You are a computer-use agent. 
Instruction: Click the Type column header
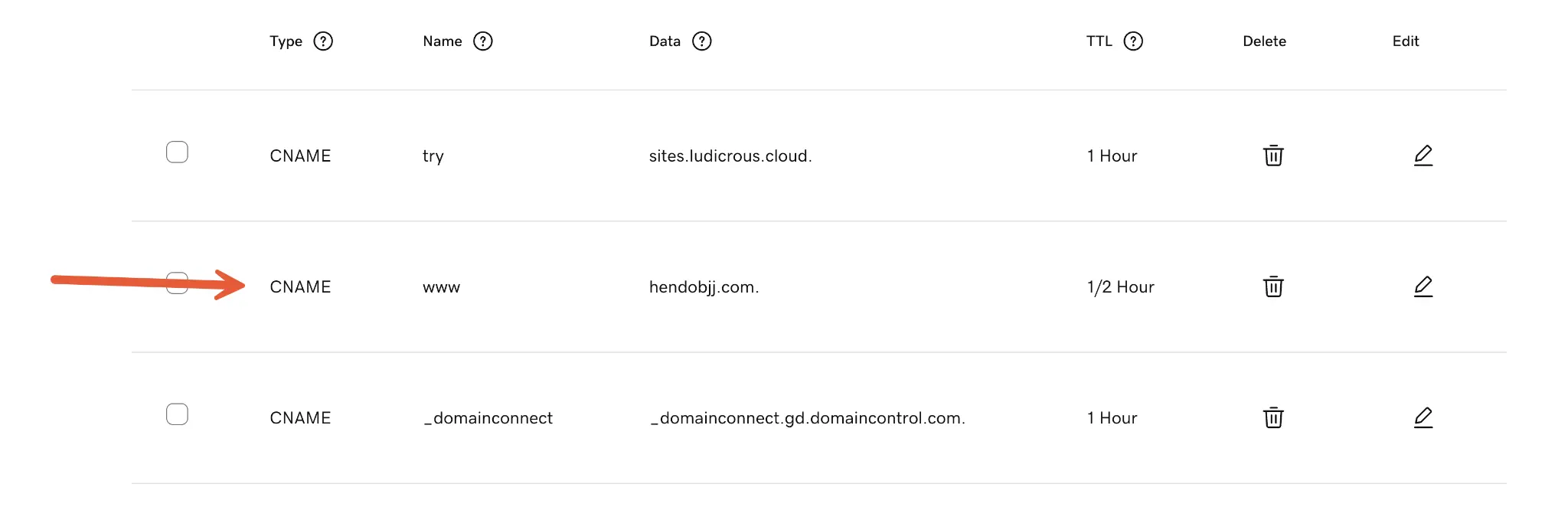tap(286, 41)
